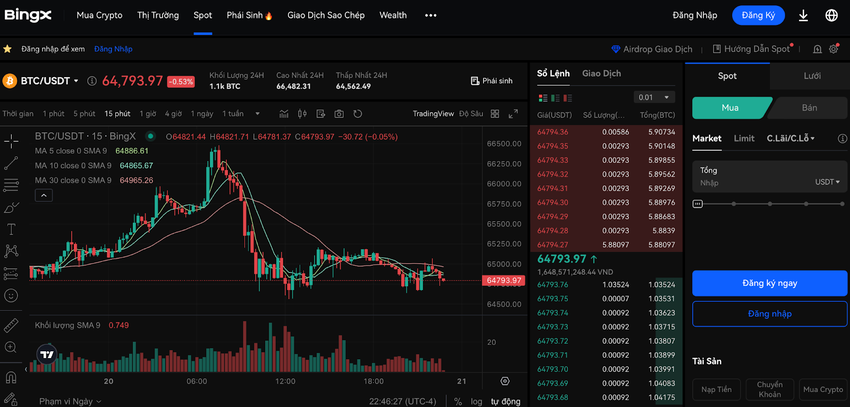Open settings gear beside the bell icon
Image resolution: width=850 pixels, height=407 pixels.
(834, 49)
